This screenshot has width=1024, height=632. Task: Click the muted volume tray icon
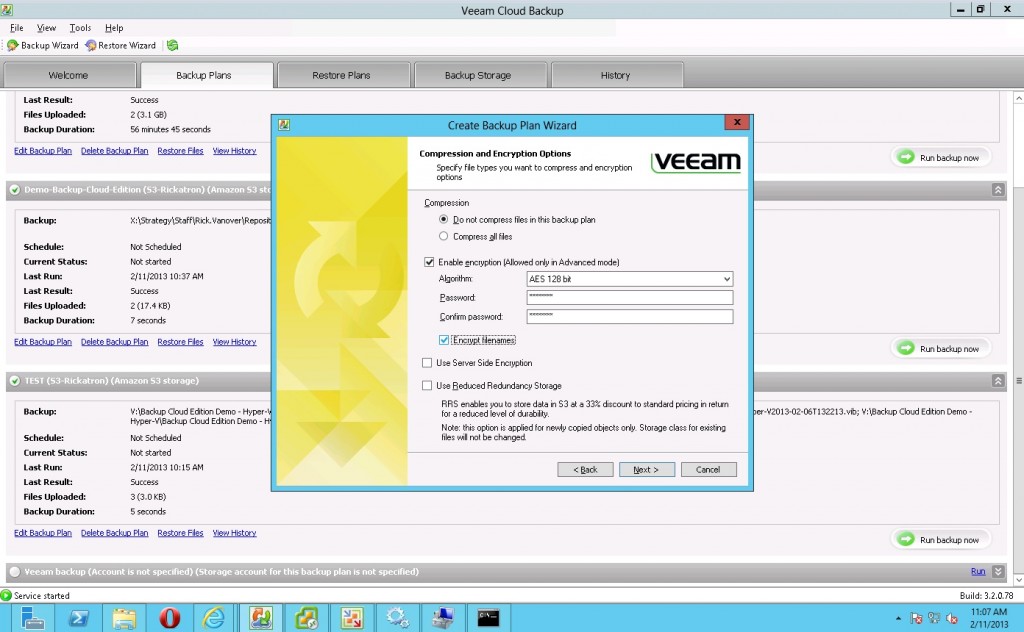952,618
